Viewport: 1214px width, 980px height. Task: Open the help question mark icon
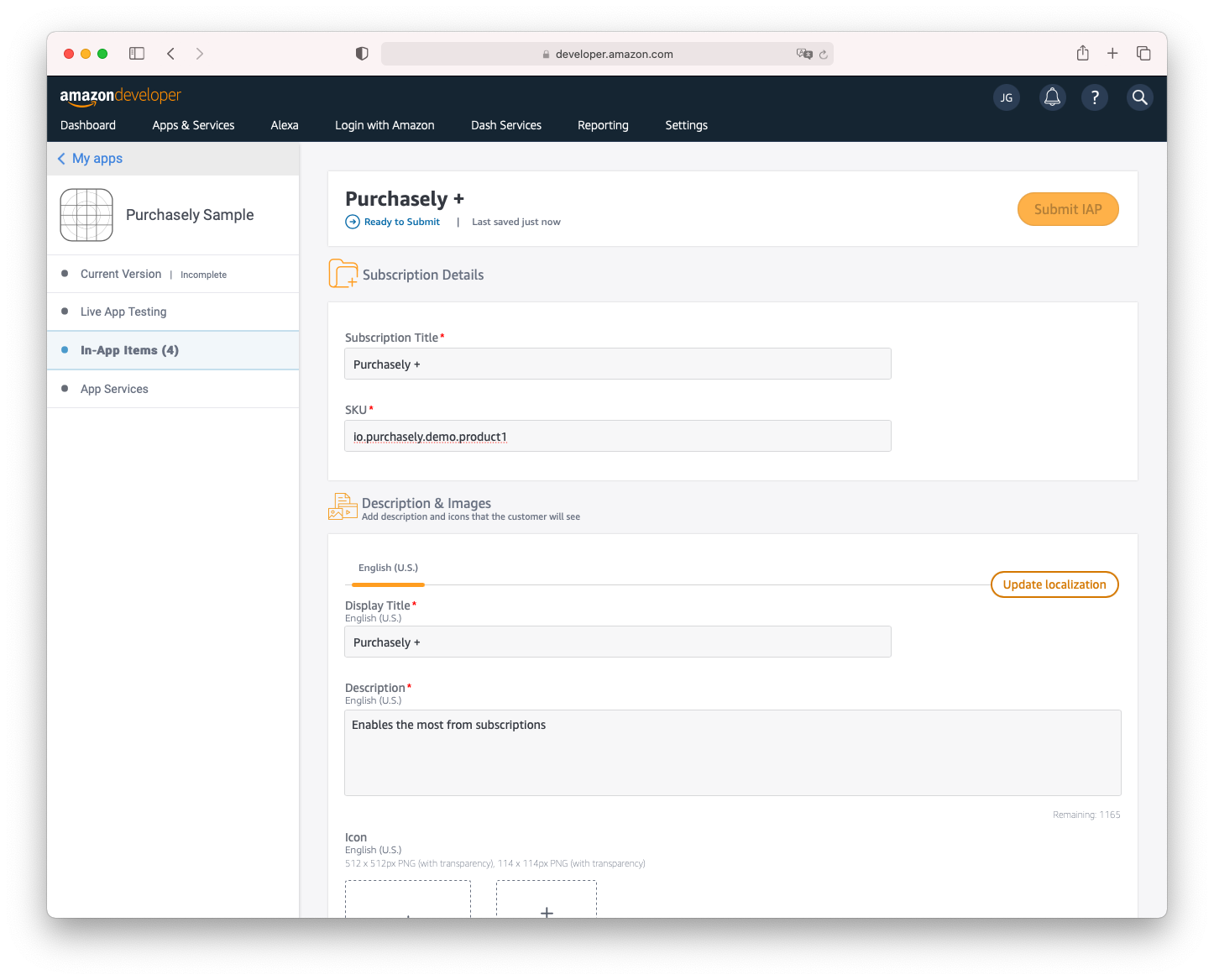click(1095, 97)
